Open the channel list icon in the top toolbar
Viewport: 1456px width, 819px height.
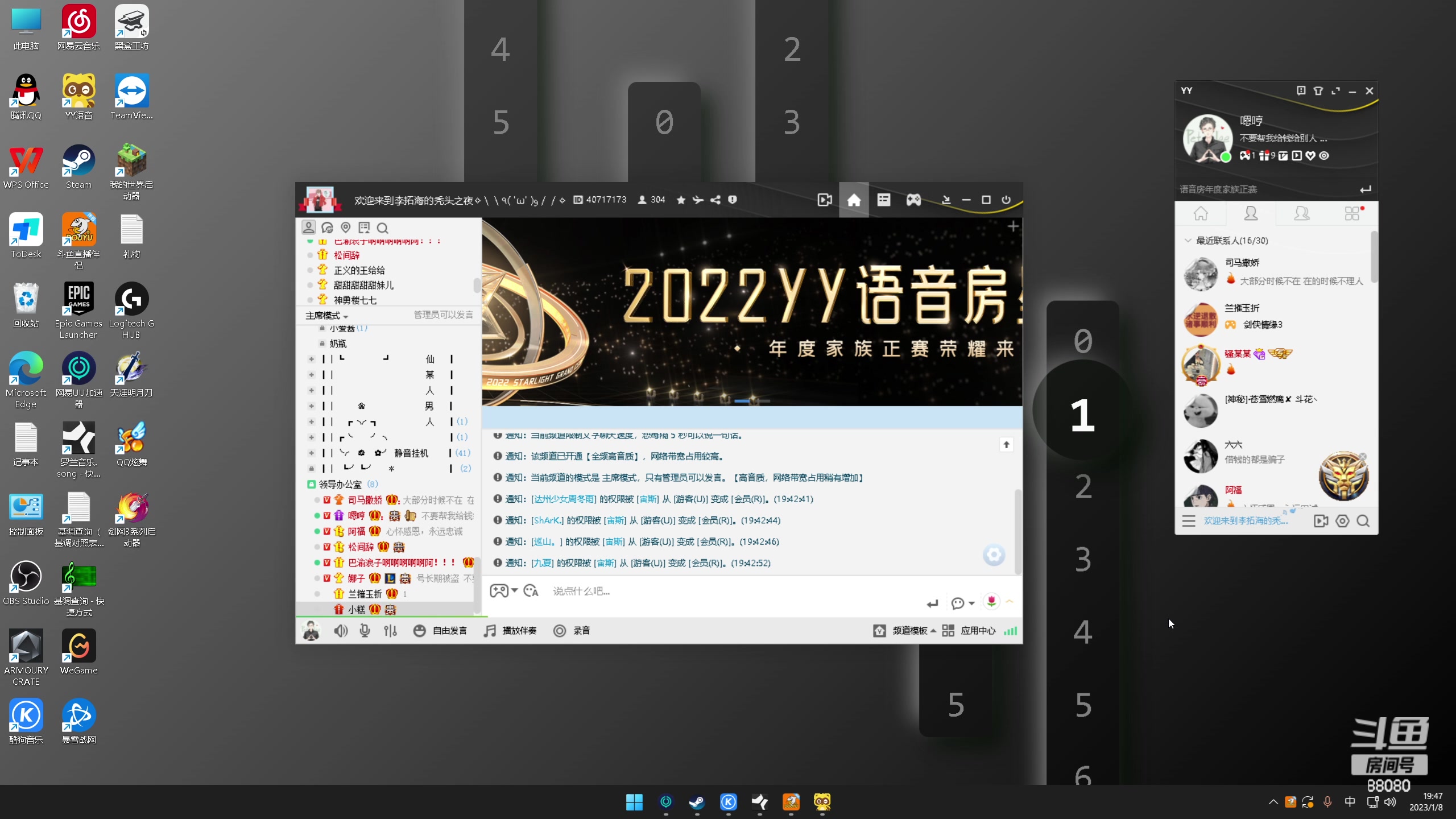pos(884,200)
